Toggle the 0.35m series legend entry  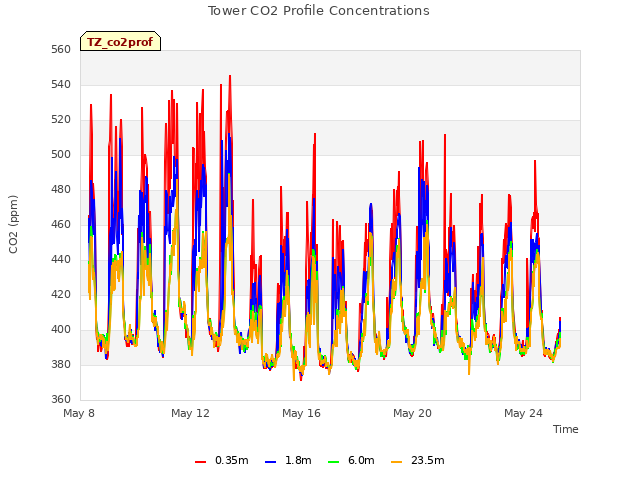point(222,460)
